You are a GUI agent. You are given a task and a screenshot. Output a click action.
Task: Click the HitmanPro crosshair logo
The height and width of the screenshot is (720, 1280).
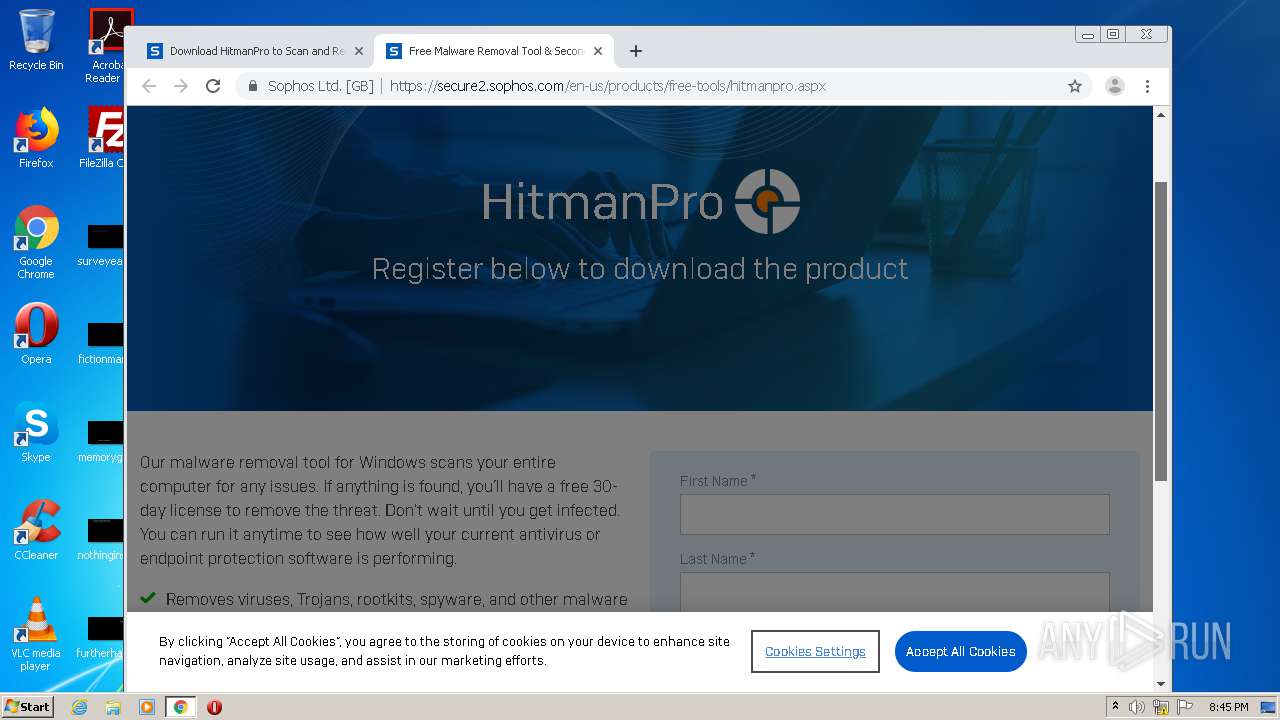point(767,201)
